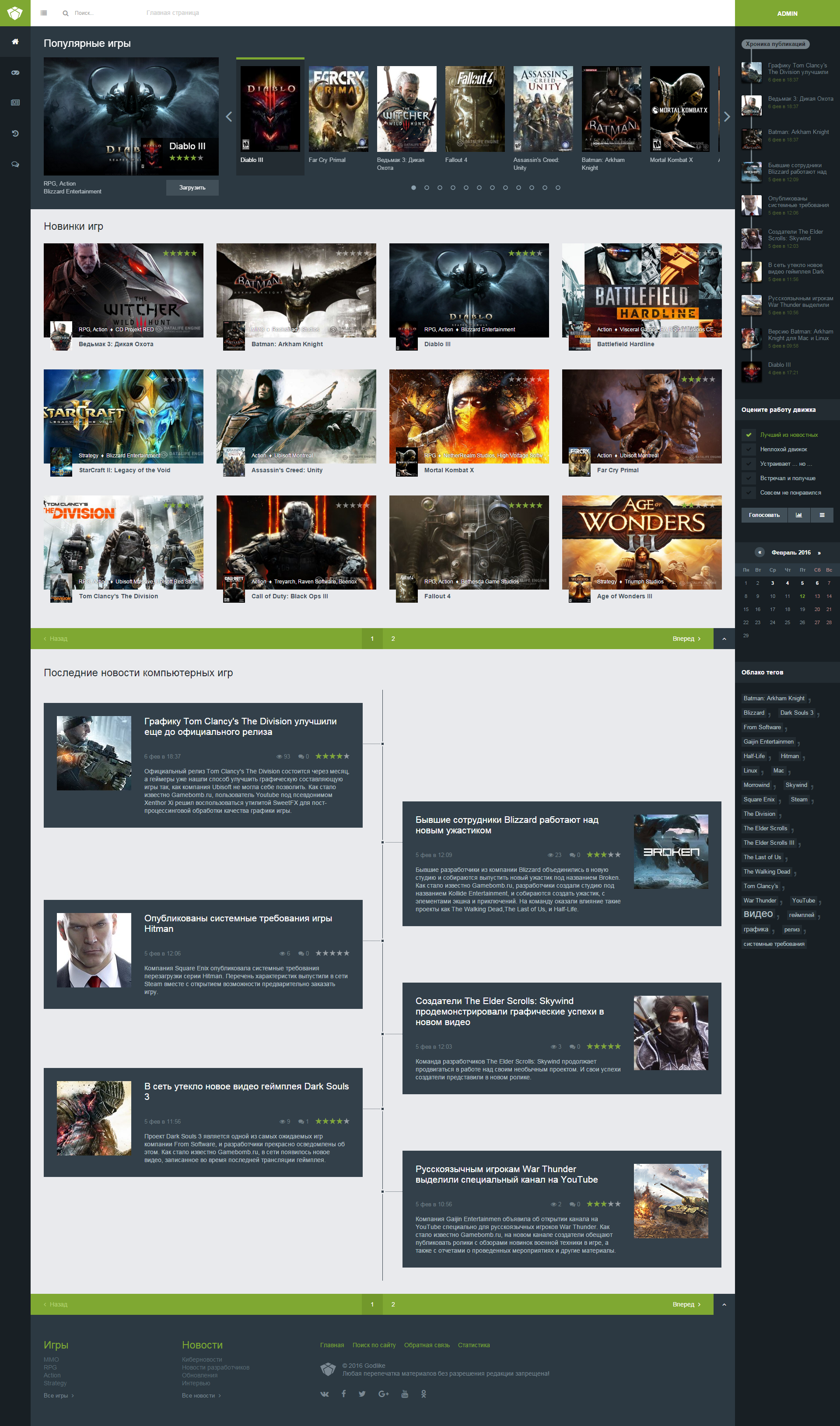Open Facebook icon in footer
This screenshot has width=840, height=1426.
343,1393
